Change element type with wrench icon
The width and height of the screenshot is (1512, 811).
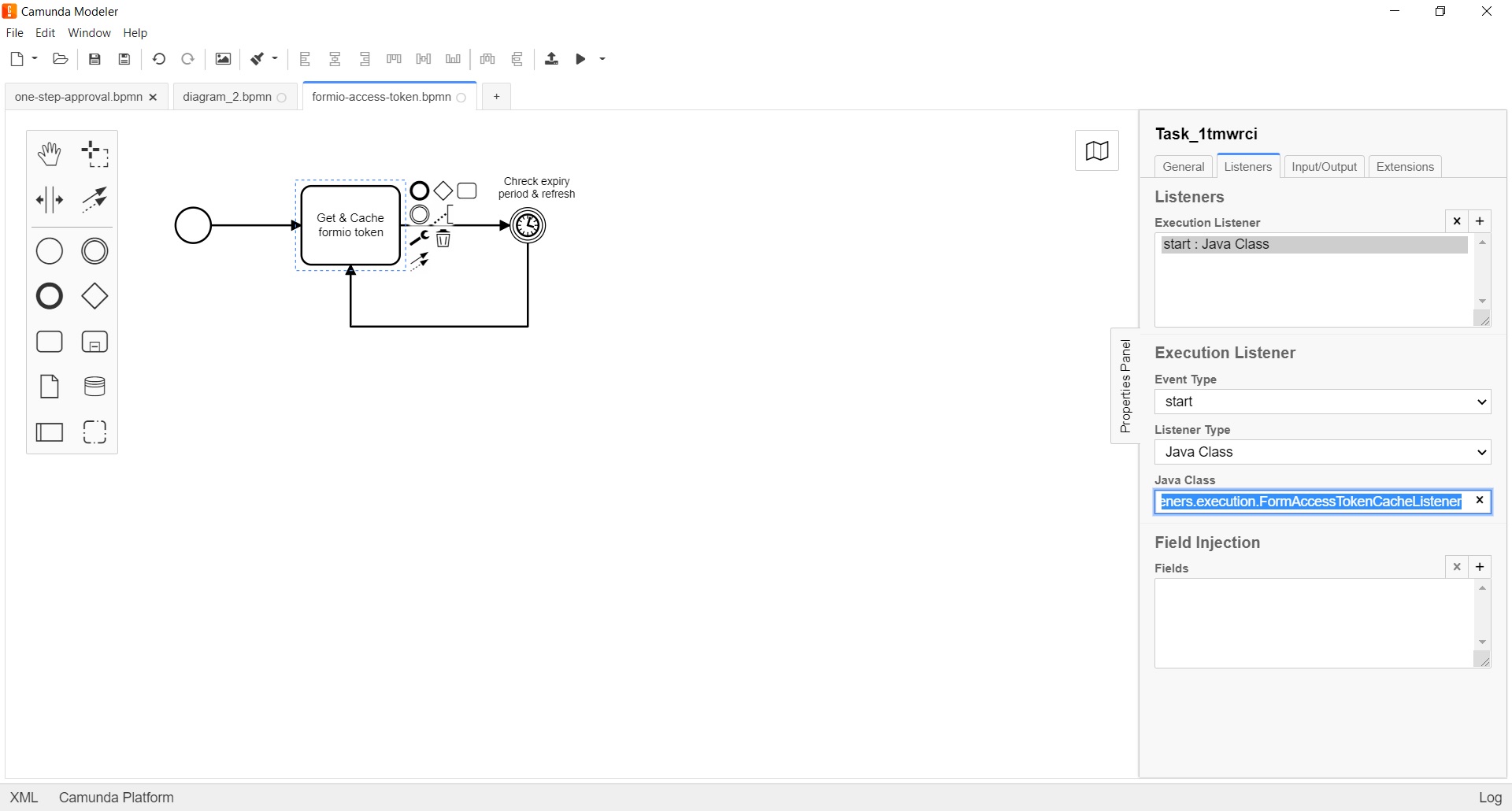coord(420,239)
